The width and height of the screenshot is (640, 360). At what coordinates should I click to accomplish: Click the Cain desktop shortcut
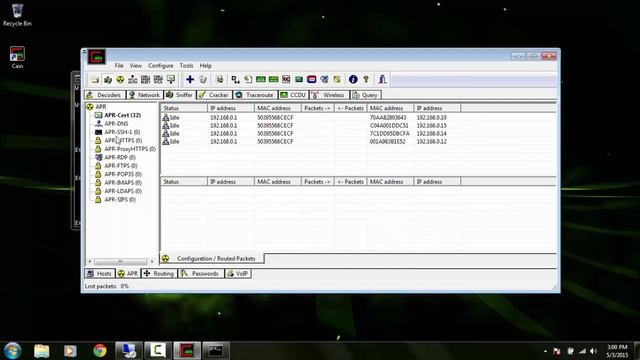coord(17,57)
